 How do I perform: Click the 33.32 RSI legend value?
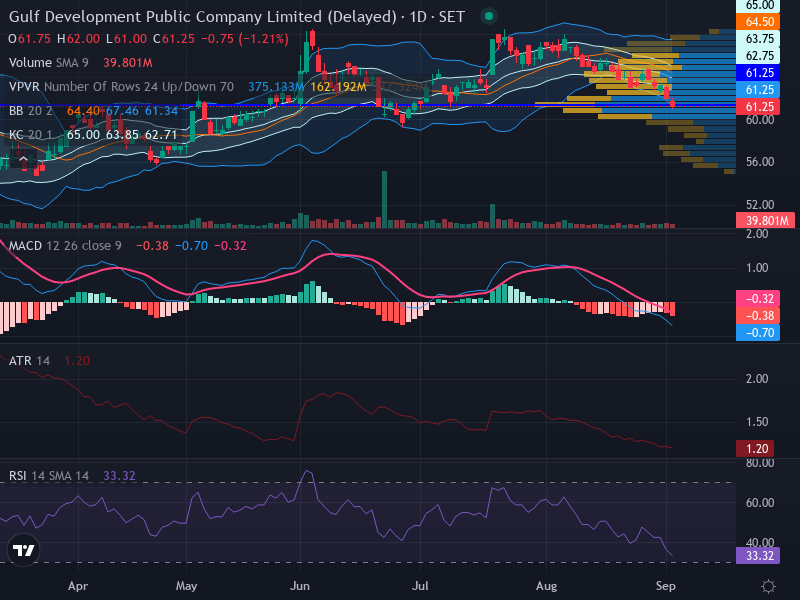119,476
